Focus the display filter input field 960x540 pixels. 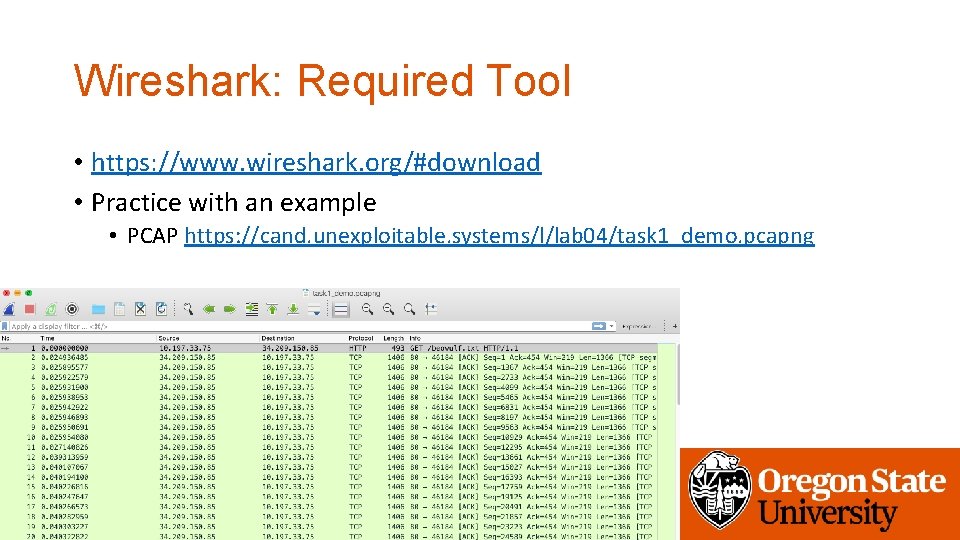pos(300,326)
